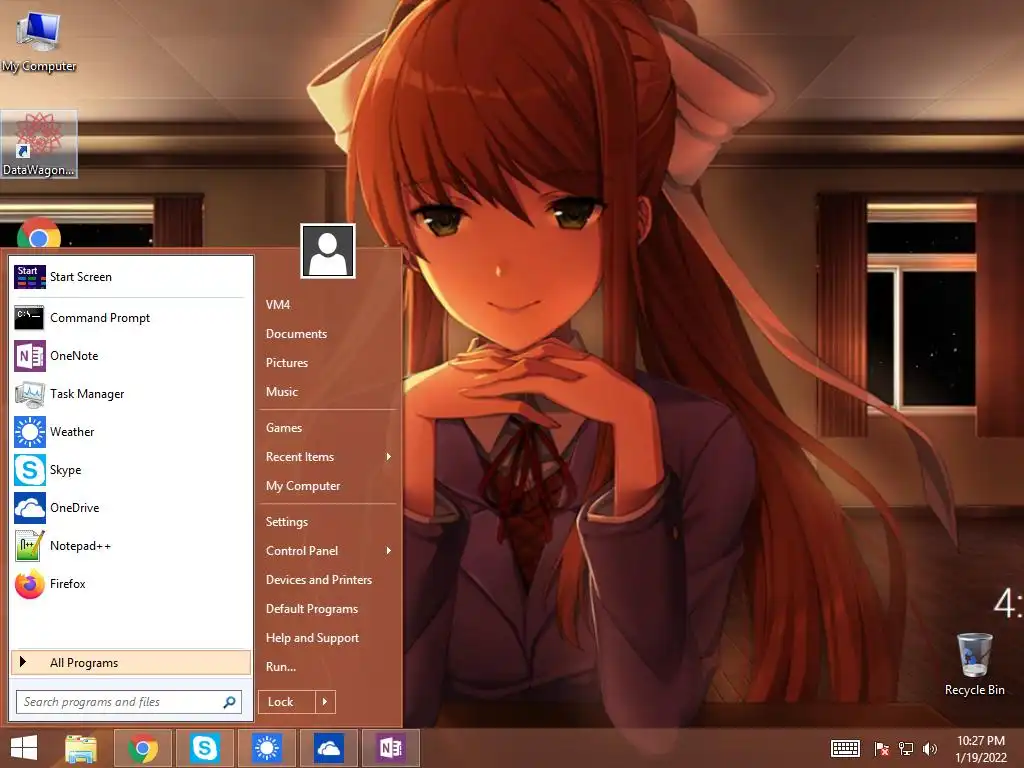1024x768 pixels.
Task: Open the Weather app on the taskbar
Action: (266, 748)
